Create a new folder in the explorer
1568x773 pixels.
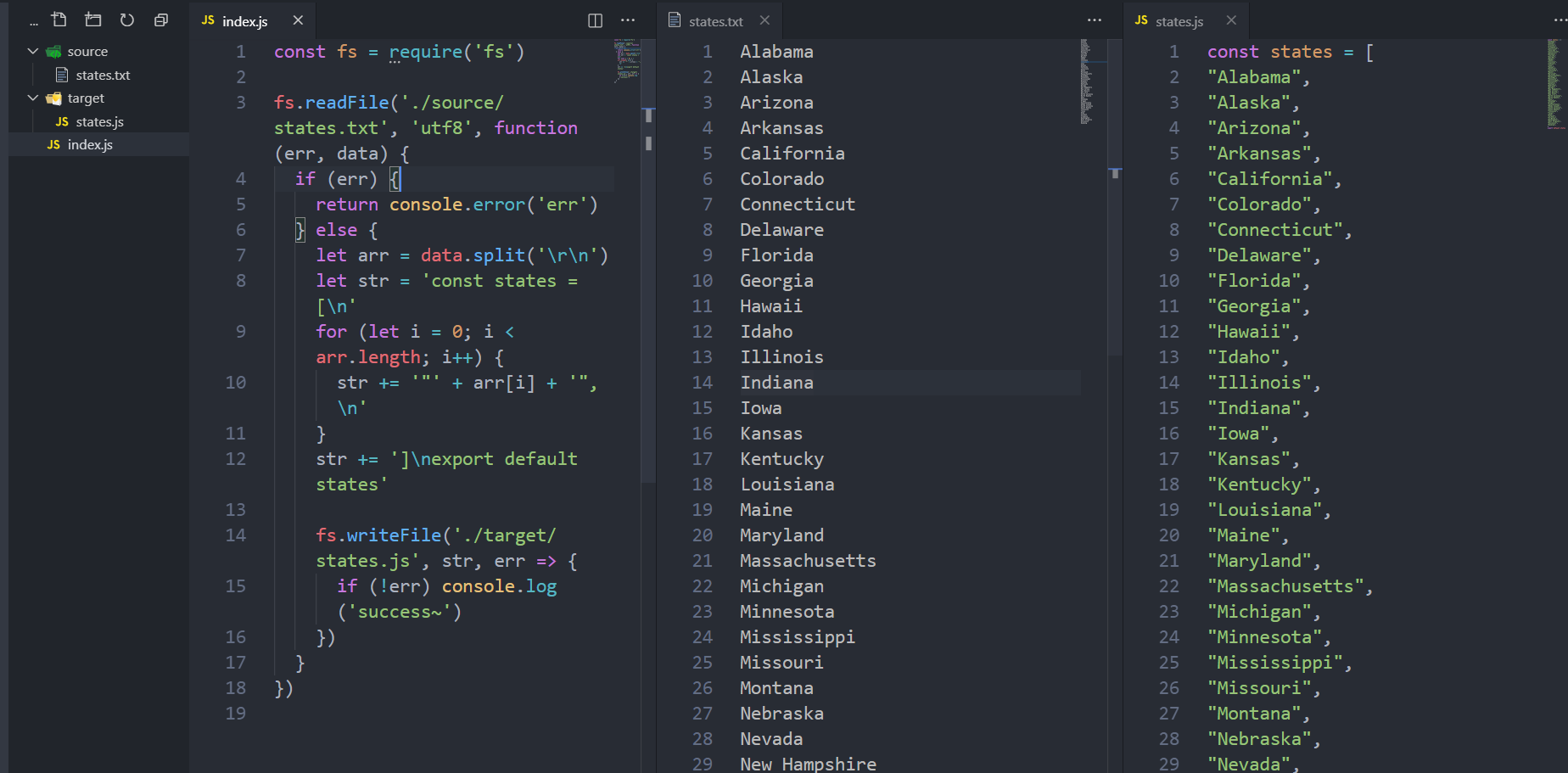tap(92, 20)
